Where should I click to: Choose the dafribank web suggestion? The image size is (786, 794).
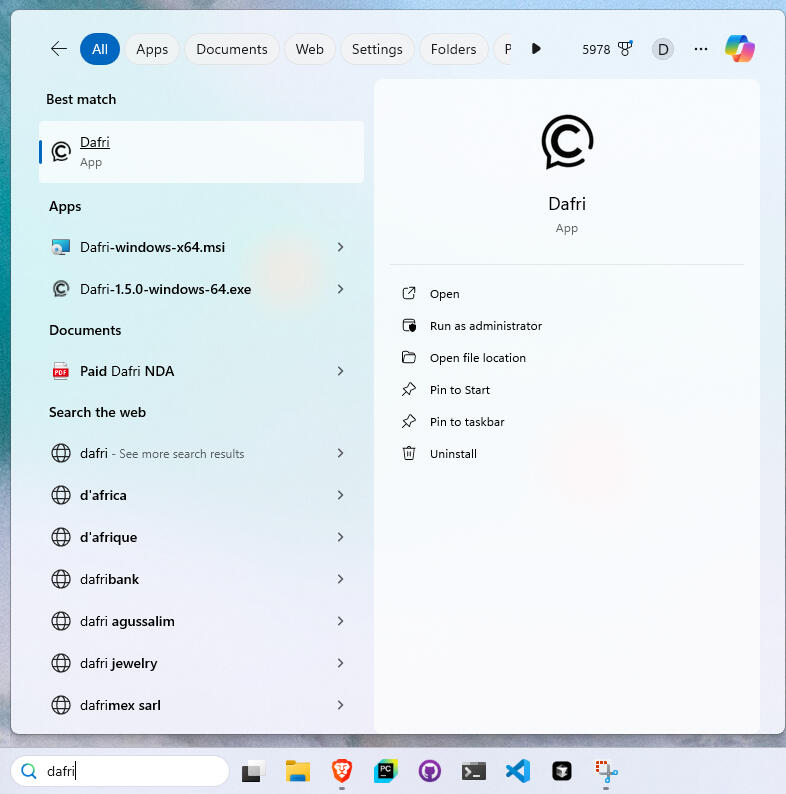(x=187, y=579)
